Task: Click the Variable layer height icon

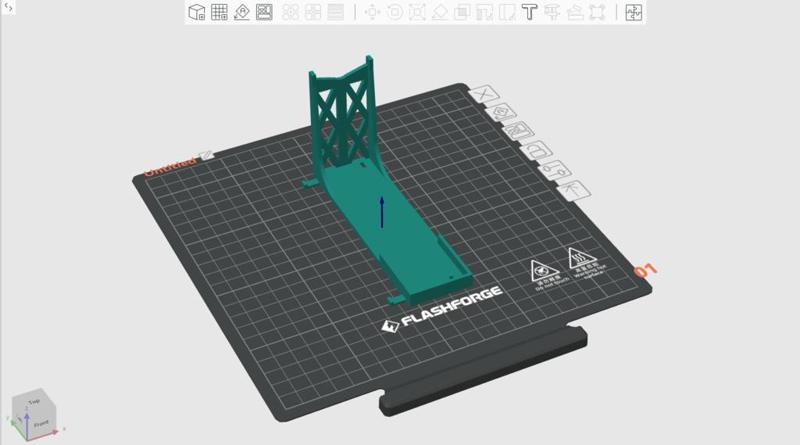Action: point(335,12)
